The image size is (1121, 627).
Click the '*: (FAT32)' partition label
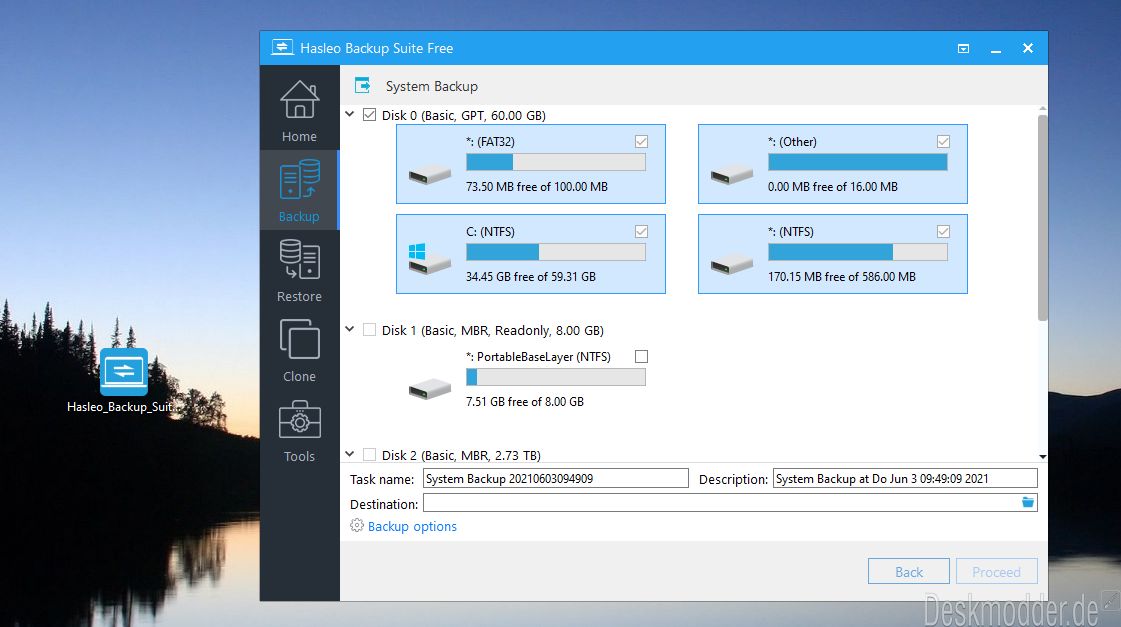490,142
